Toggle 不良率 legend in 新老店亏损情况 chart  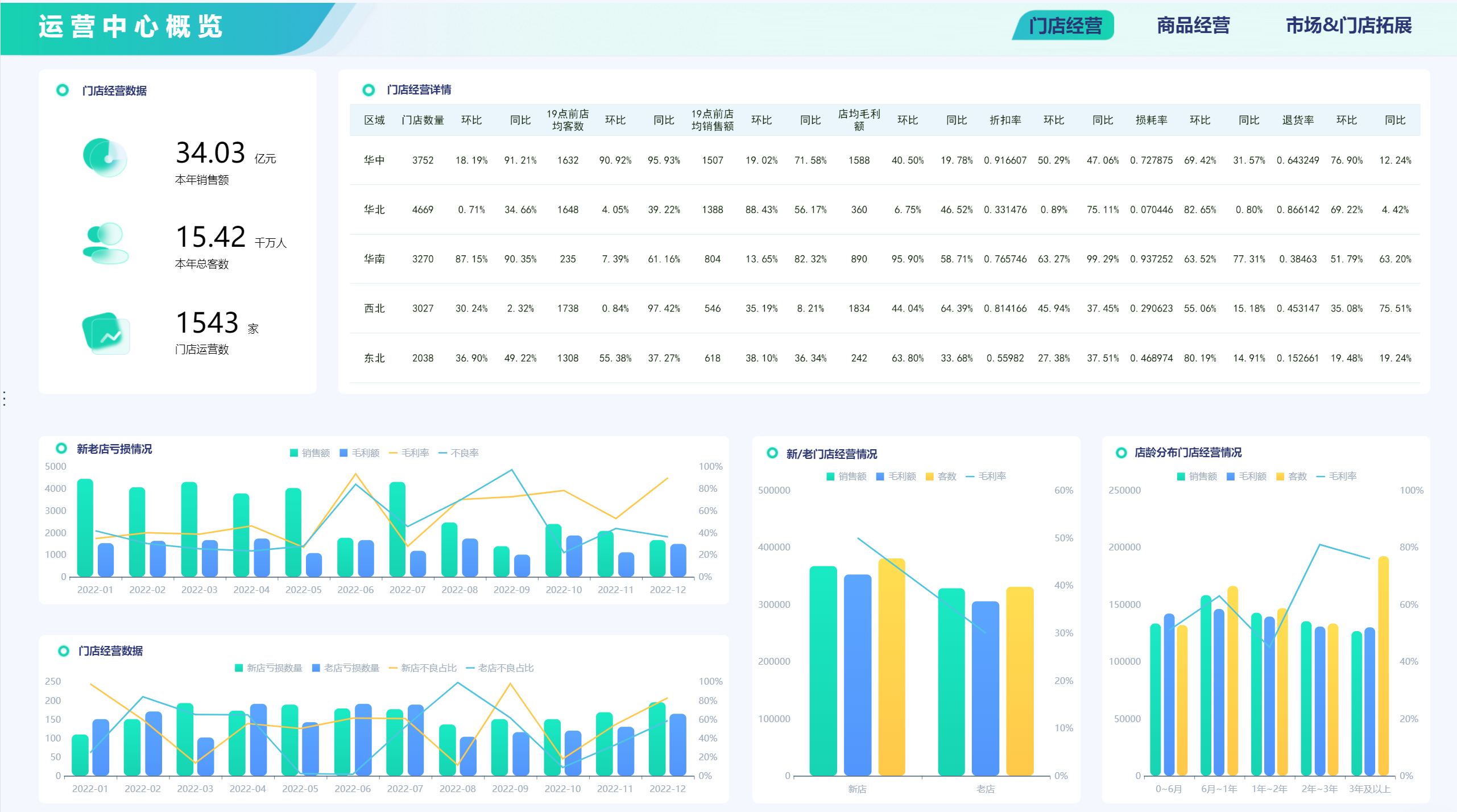click(x=458, y=453)
